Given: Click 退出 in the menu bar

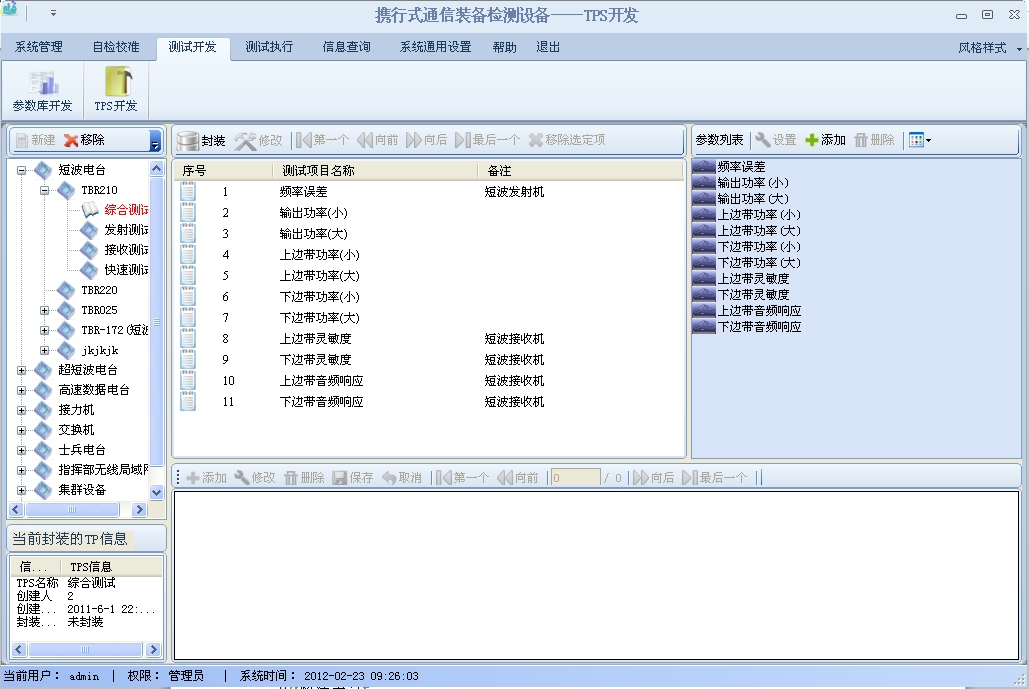Looking at the screenshot, I should click(x=548, y=47).
